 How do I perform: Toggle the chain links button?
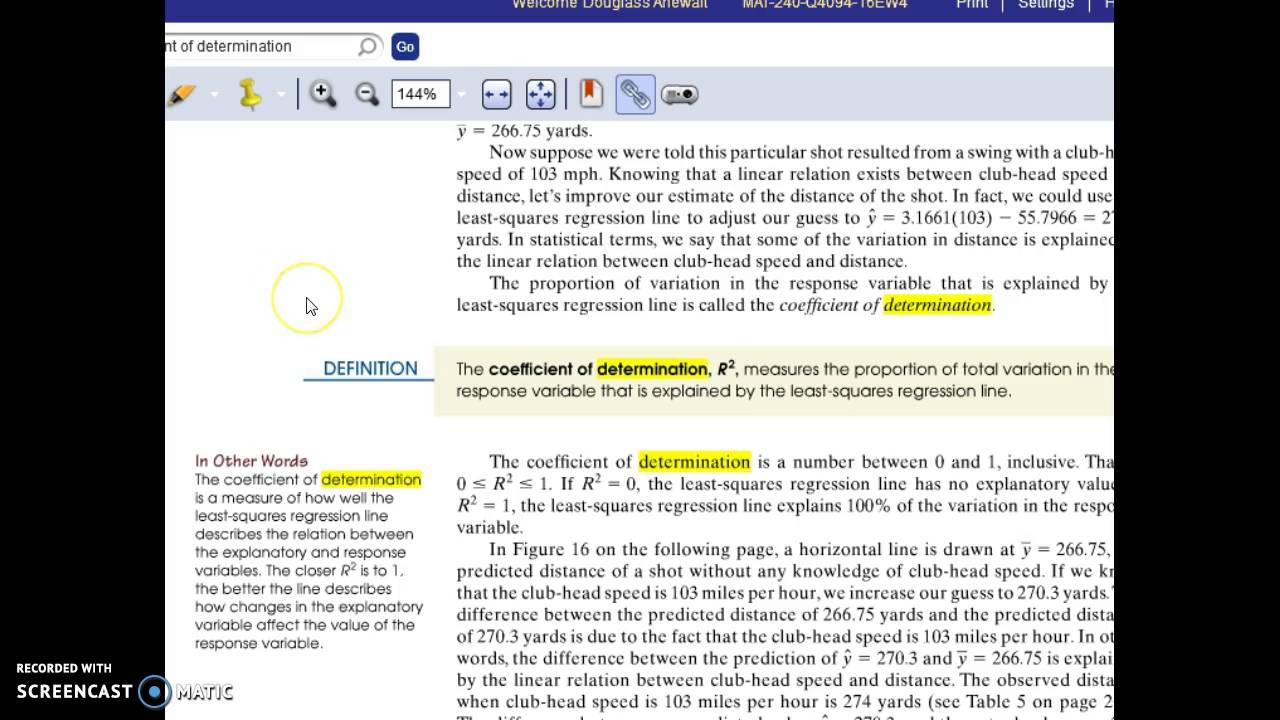[x=635, y=94]
